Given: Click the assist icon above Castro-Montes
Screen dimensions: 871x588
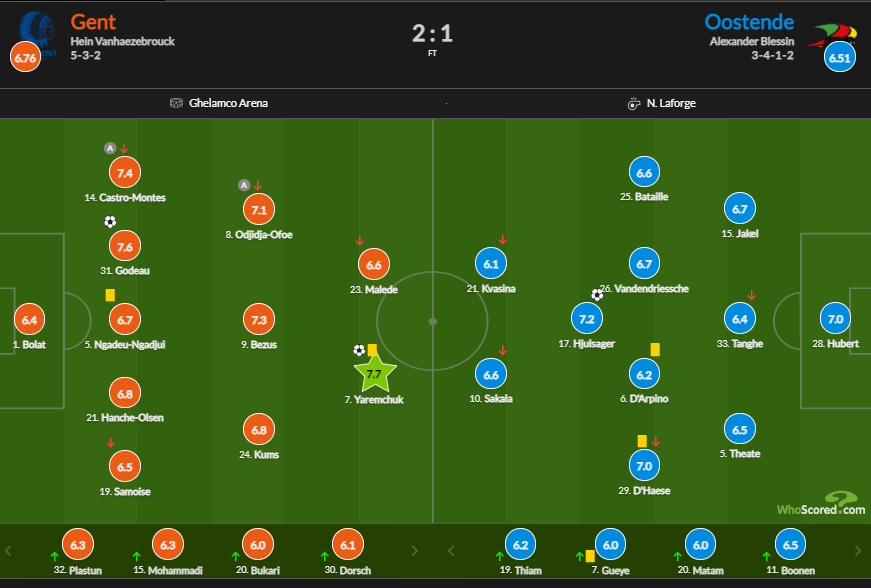Looking at the screenshot, I should 110,148.
